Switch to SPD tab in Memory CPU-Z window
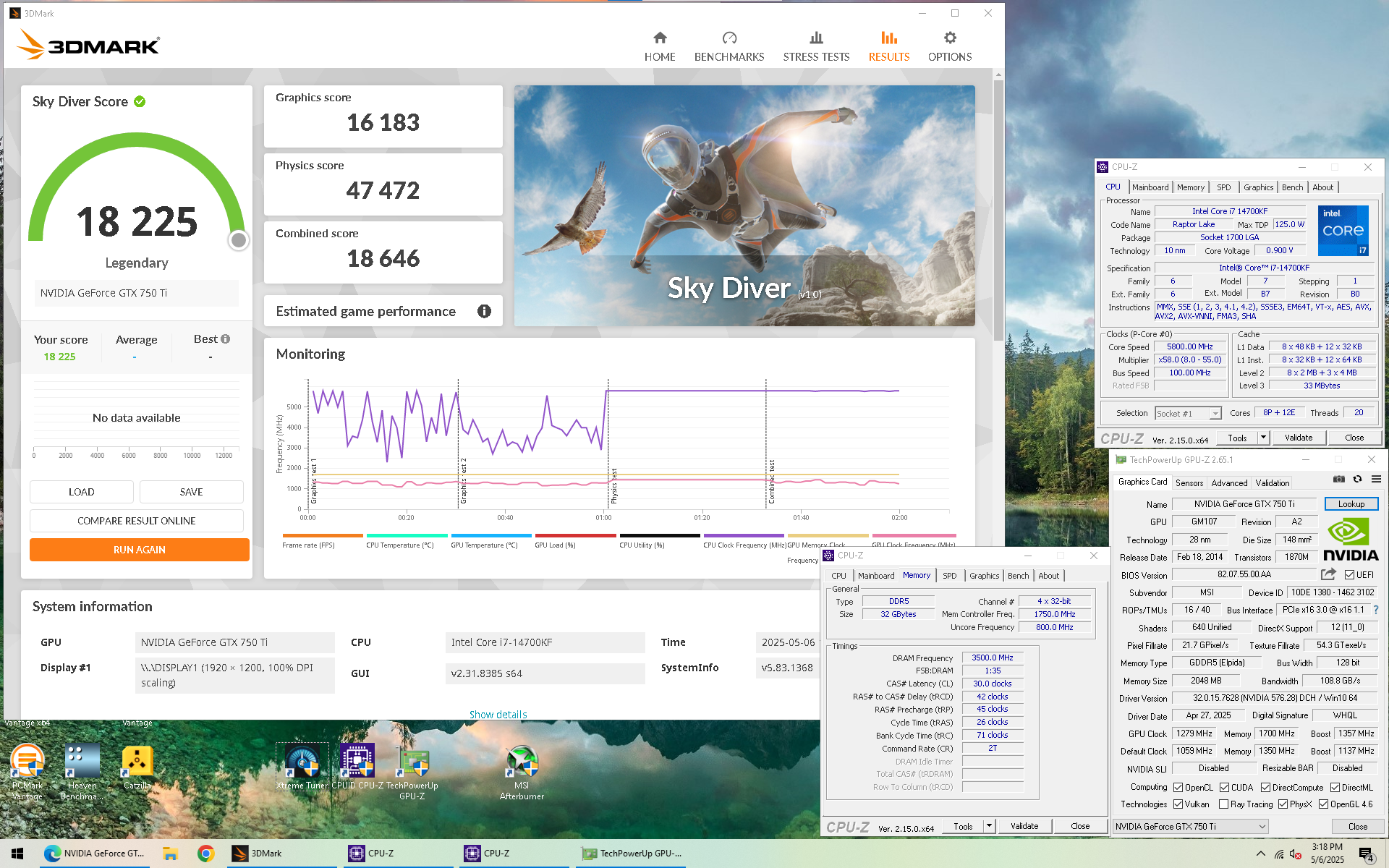 coord(949,576)
